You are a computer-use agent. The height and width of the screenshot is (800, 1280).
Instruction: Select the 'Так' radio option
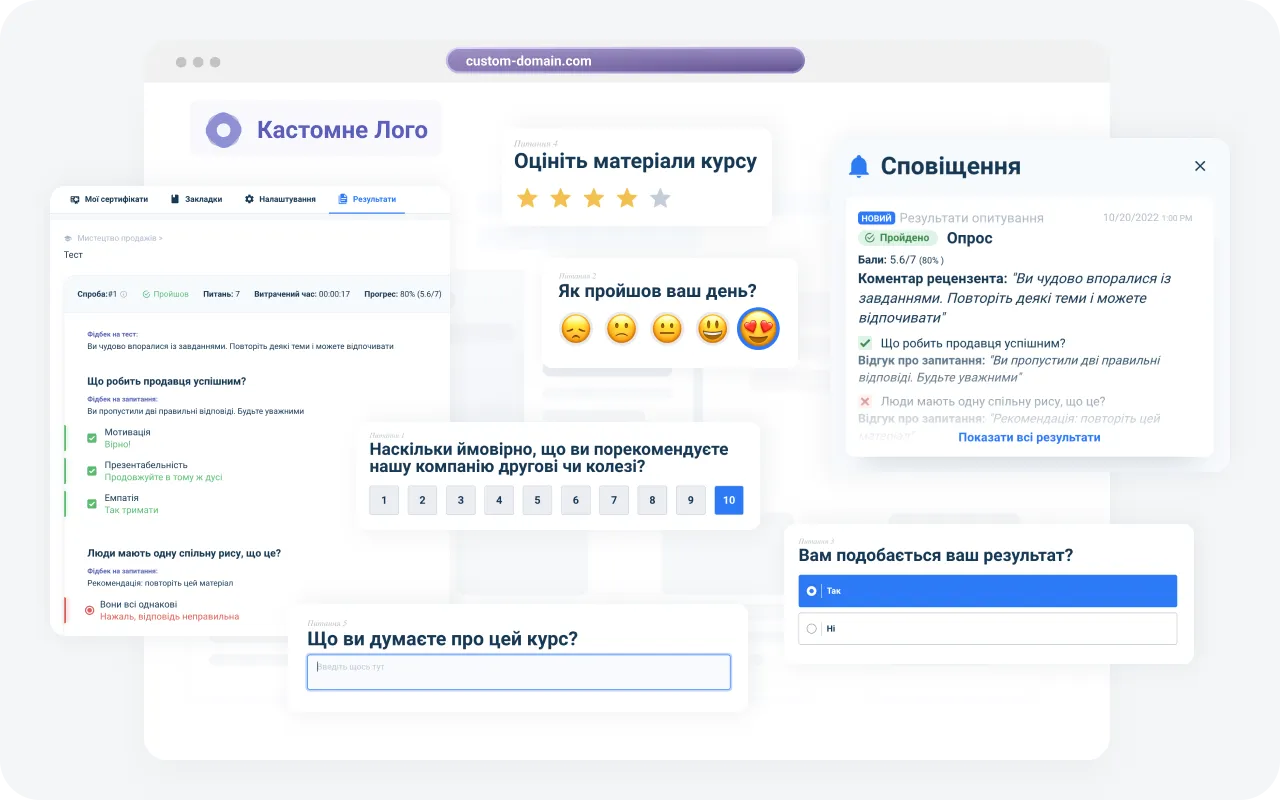(x=811, y=591)
